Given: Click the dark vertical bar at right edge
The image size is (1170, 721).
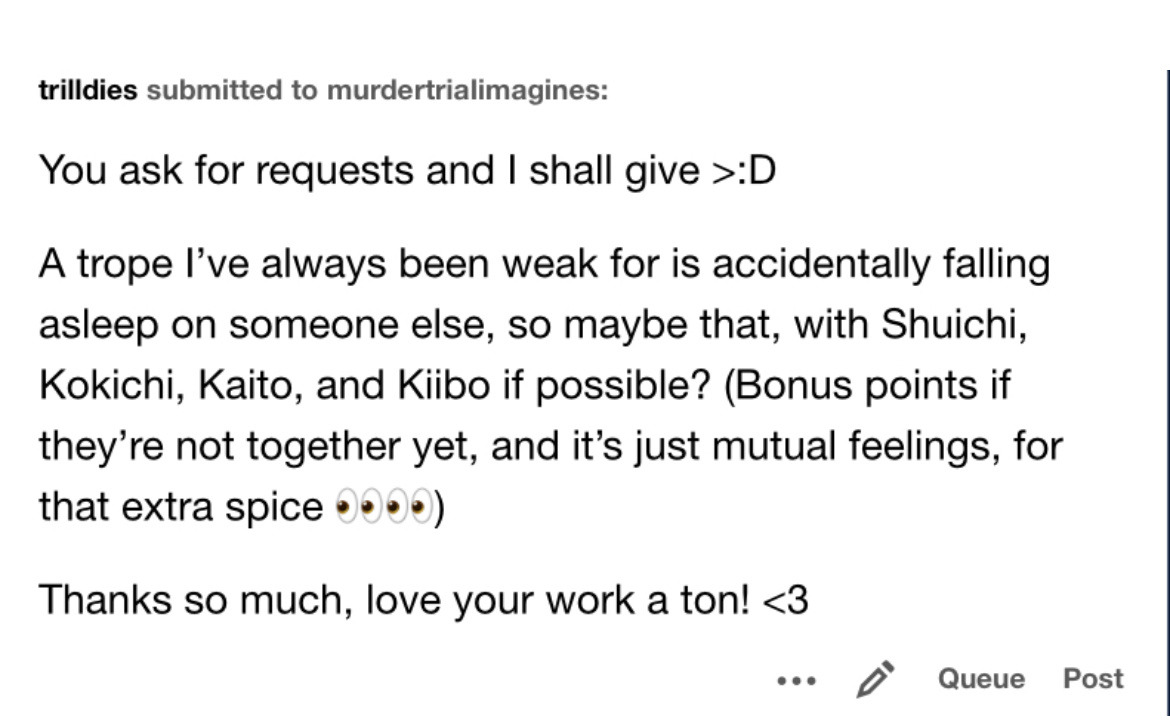Looking at the screenshot, I should click(1167, 380).
